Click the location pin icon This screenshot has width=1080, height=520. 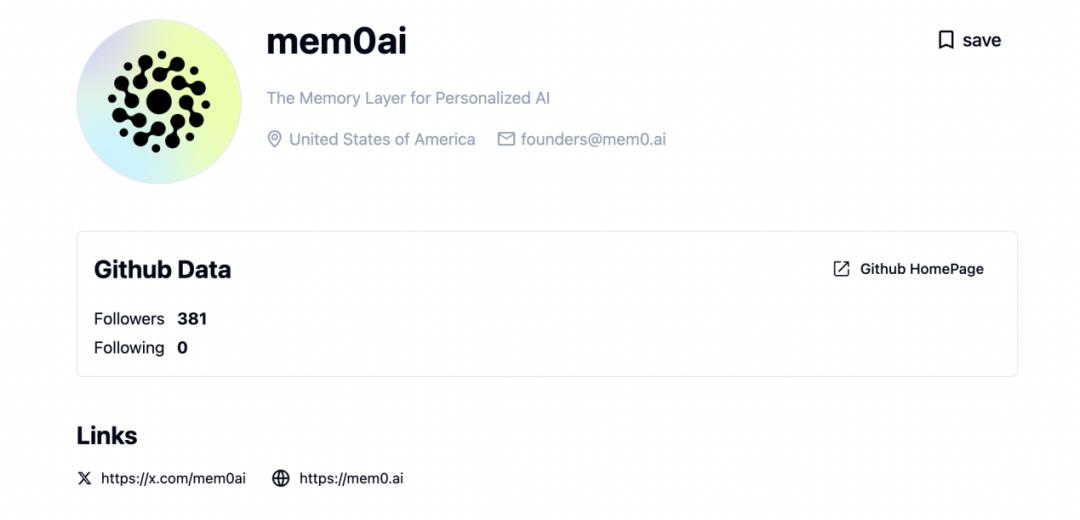[274, 139]
